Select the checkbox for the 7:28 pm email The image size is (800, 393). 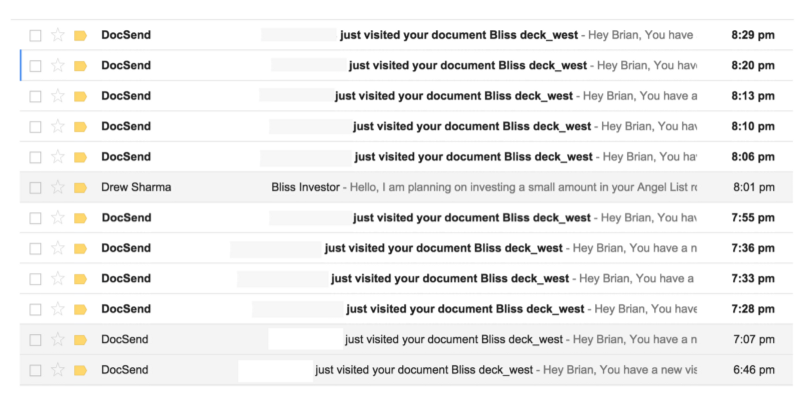coord(35,310)
